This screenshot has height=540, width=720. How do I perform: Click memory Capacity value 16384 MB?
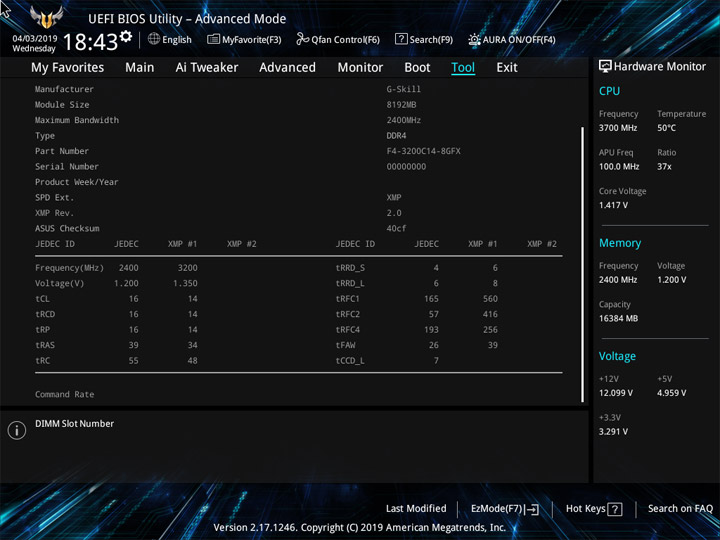[x=619, y=318]
